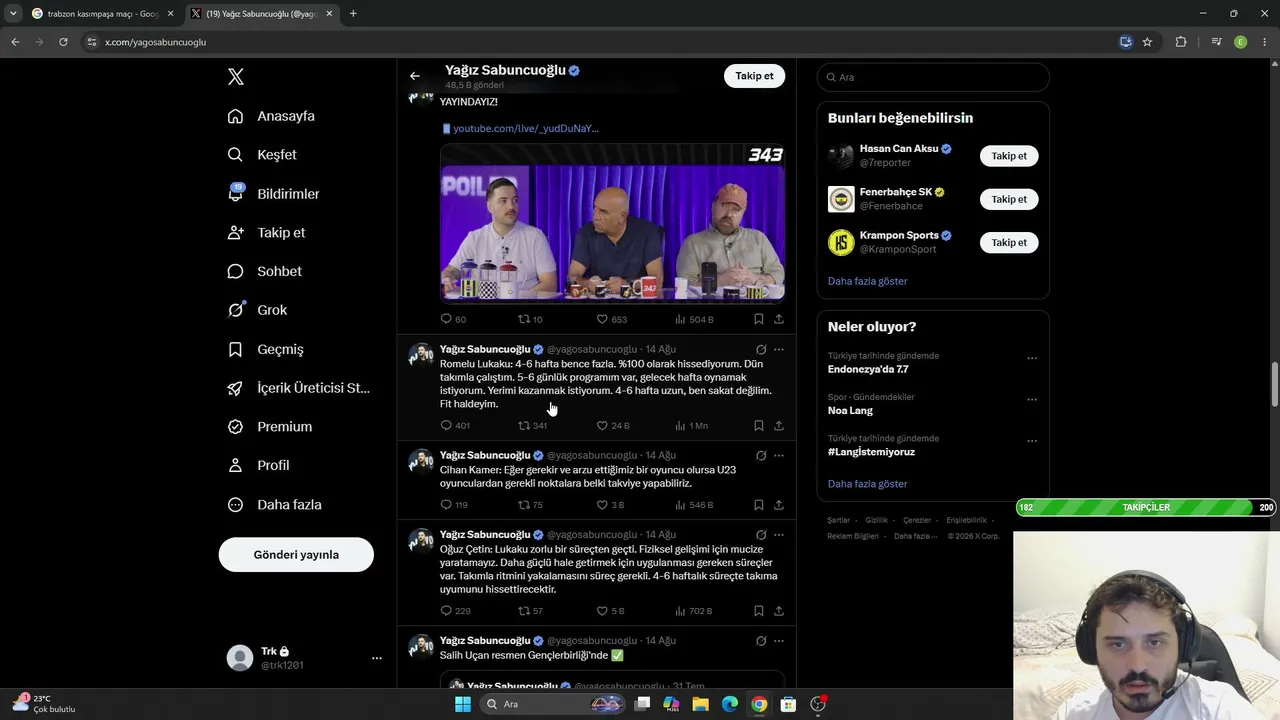Share the Oğuz Çetin tweet
1280x720 pixels.
(779, 611)
